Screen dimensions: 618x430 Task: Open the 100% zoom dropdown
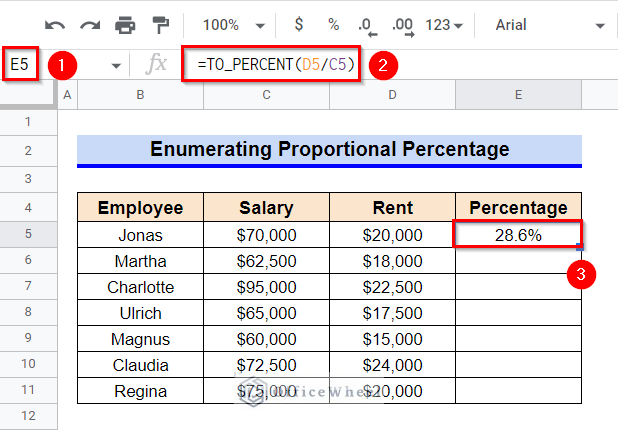(x=233, y=25)
